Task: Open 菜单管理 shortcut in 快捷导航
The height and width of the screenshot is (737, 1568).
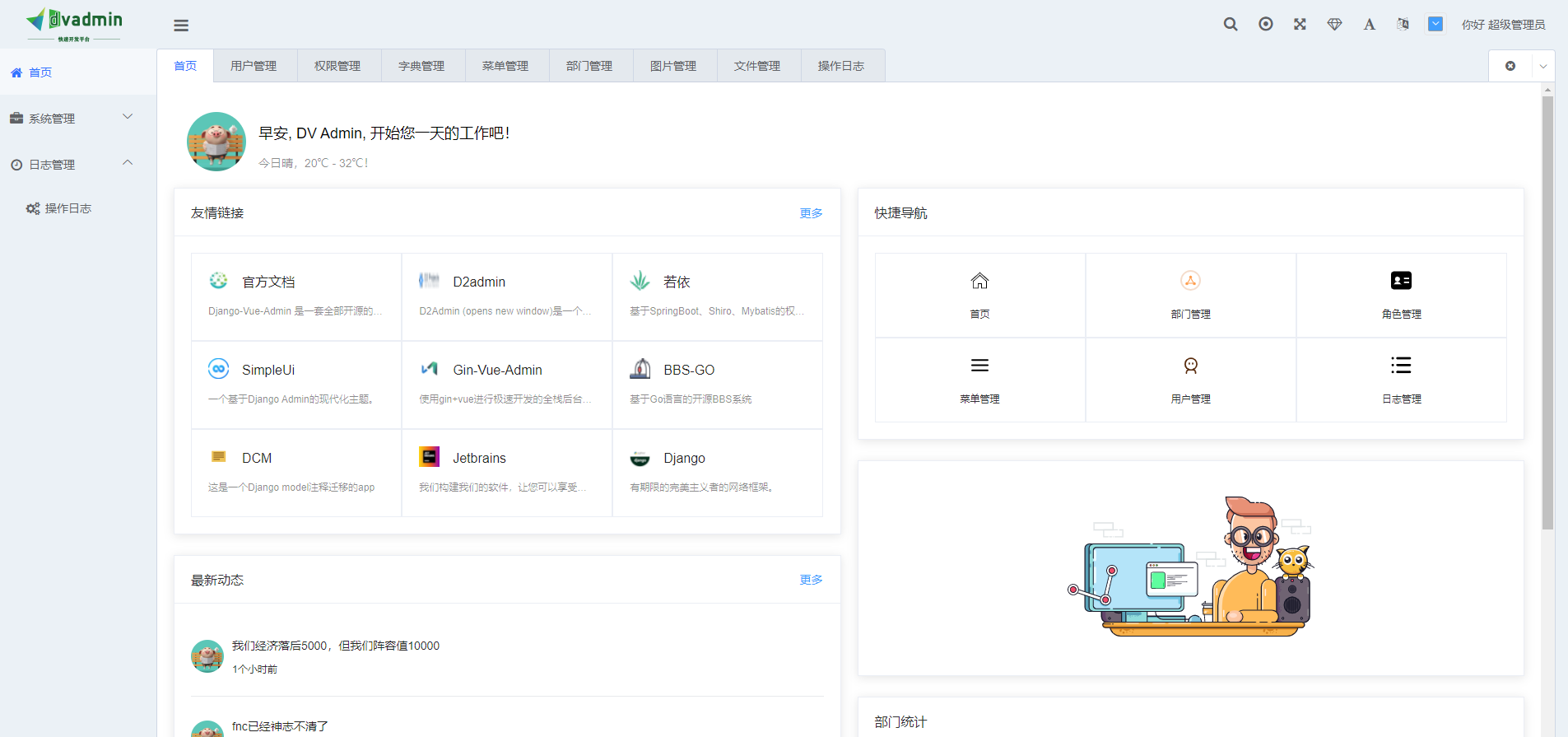Action: (979, 380)
